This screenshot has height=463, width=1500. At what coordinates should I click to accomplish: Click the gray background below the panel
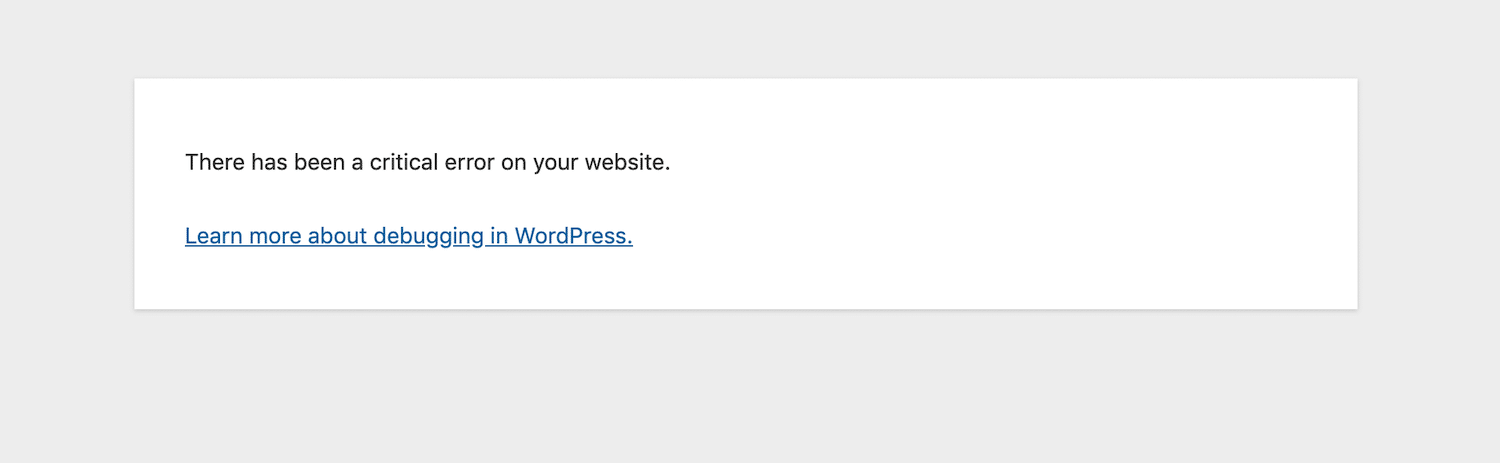click(x=750, y=390)
